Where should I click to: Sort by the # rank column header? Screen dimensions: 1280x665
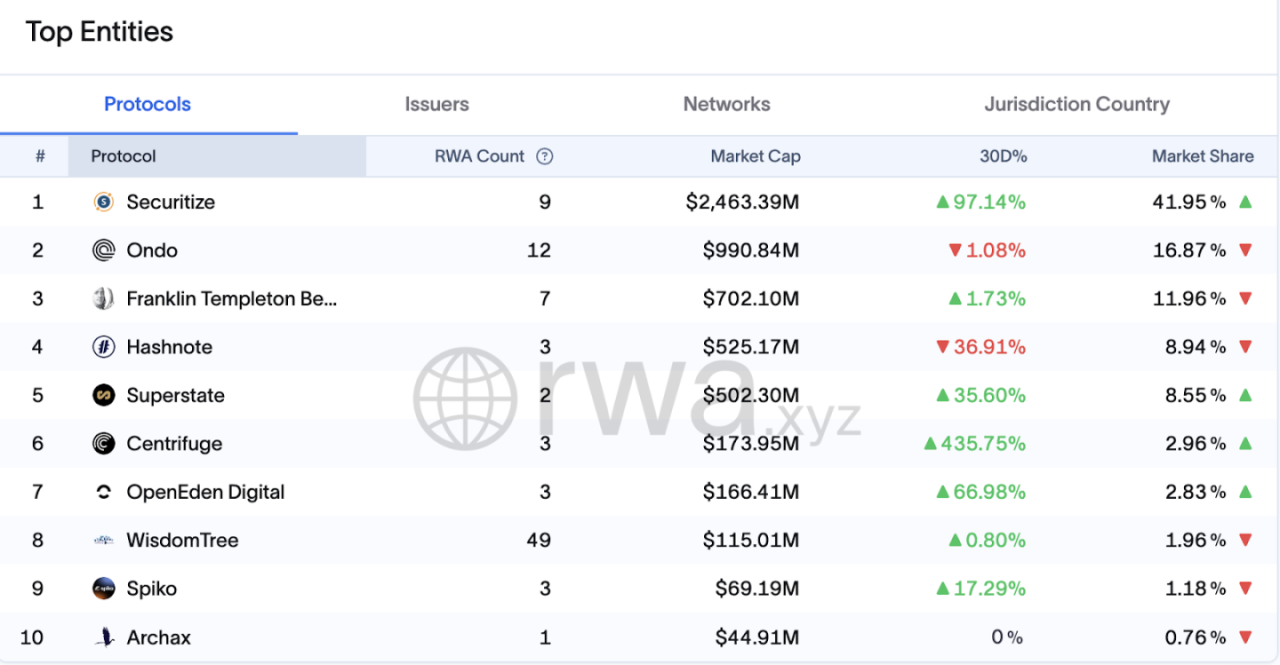pos(40,156)
